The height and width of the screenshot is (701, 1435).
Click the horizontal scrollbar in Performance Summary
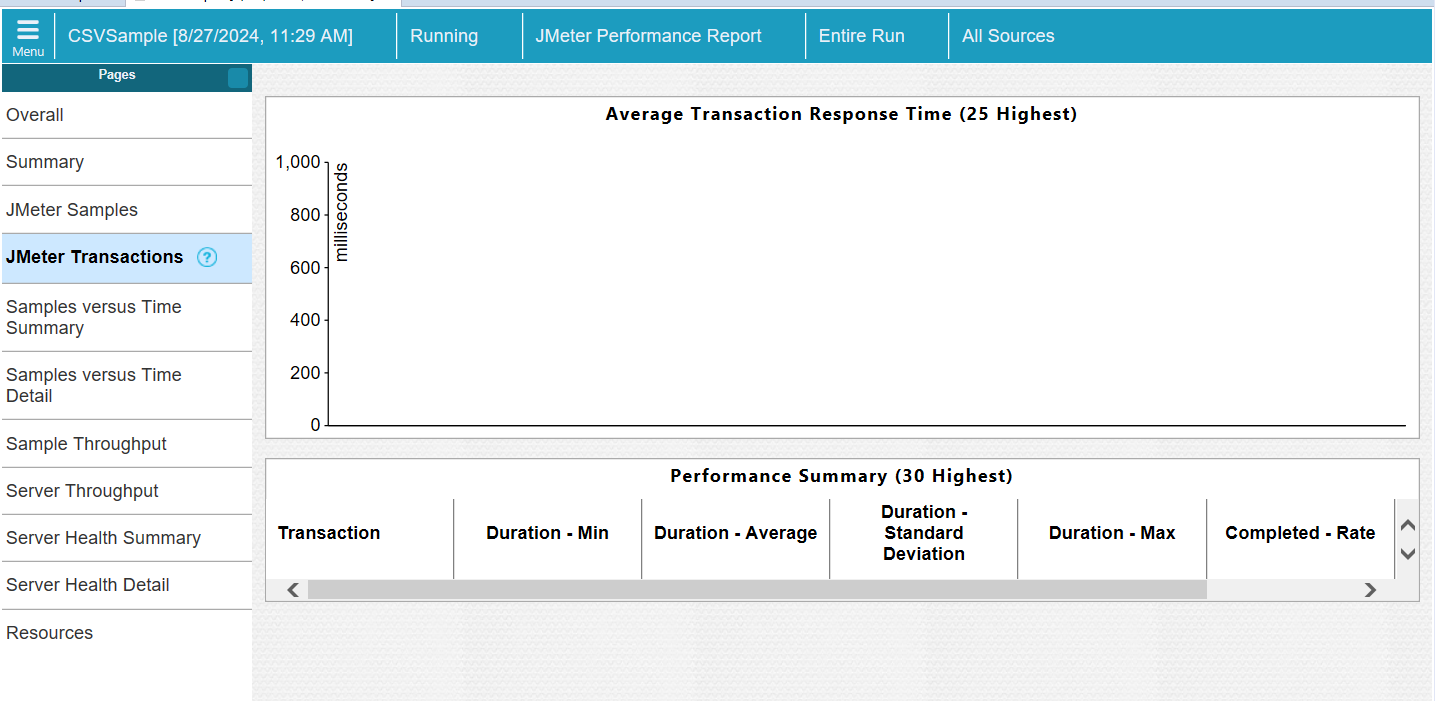coord(756,590)
